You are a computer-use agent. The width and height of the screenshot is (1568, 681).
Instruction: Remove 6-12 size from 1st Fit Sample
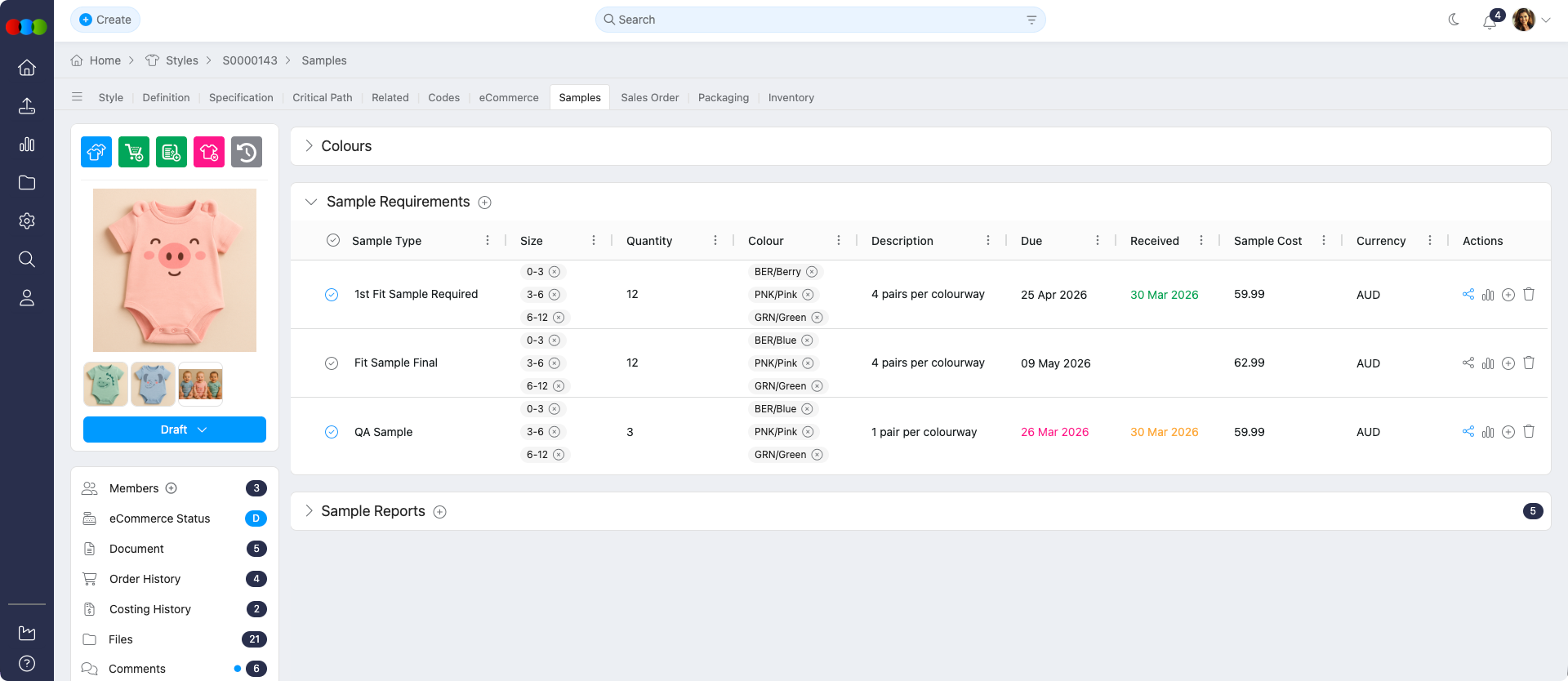pos(559,318)
